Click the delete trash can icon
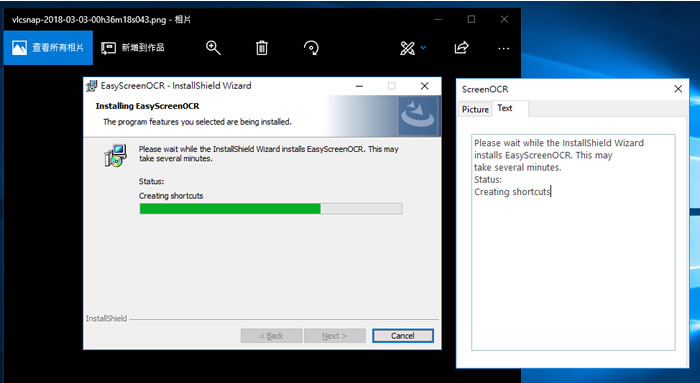Screen dimensions: 700x383 tap(262, 47)
